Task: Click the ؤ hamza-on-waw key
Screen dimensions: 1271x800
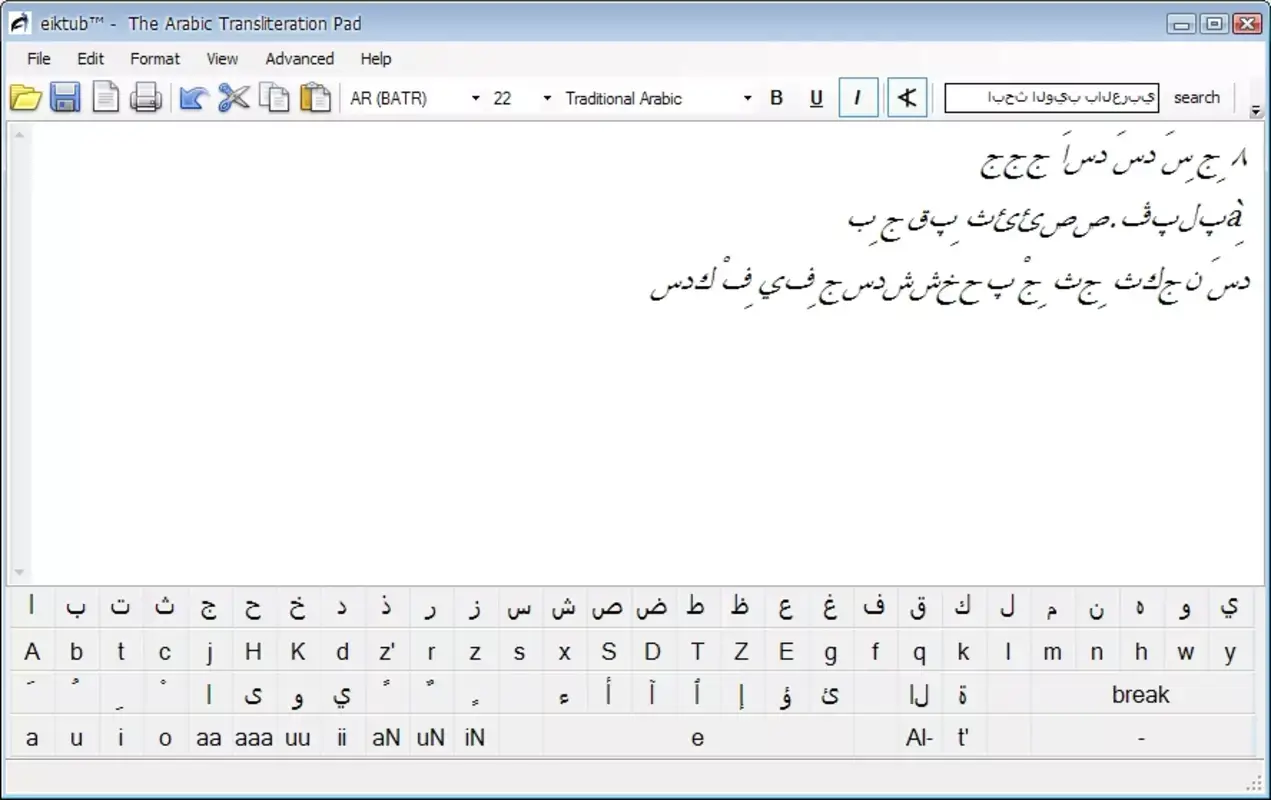Action: coord(786,695)
